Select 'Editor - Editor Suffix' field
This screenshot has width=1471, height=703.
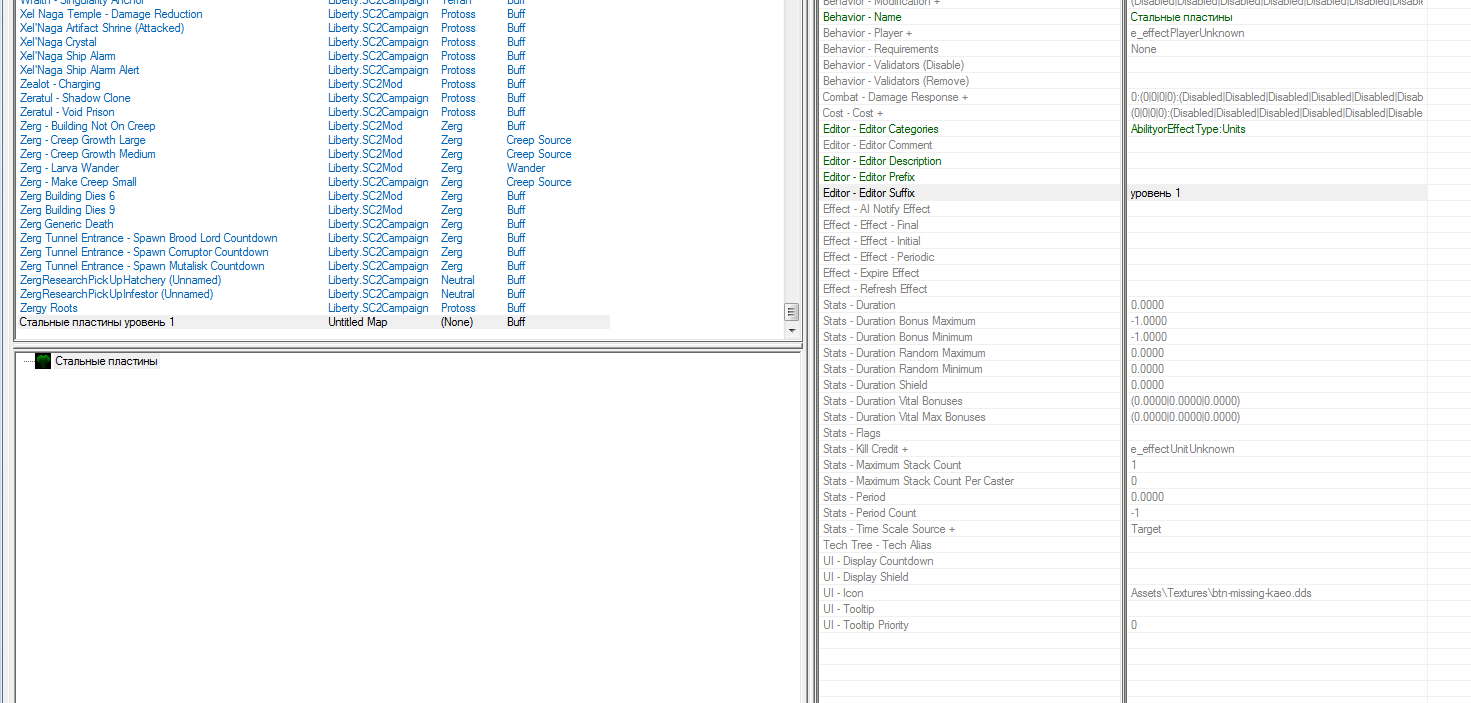(x=868, y=193)
